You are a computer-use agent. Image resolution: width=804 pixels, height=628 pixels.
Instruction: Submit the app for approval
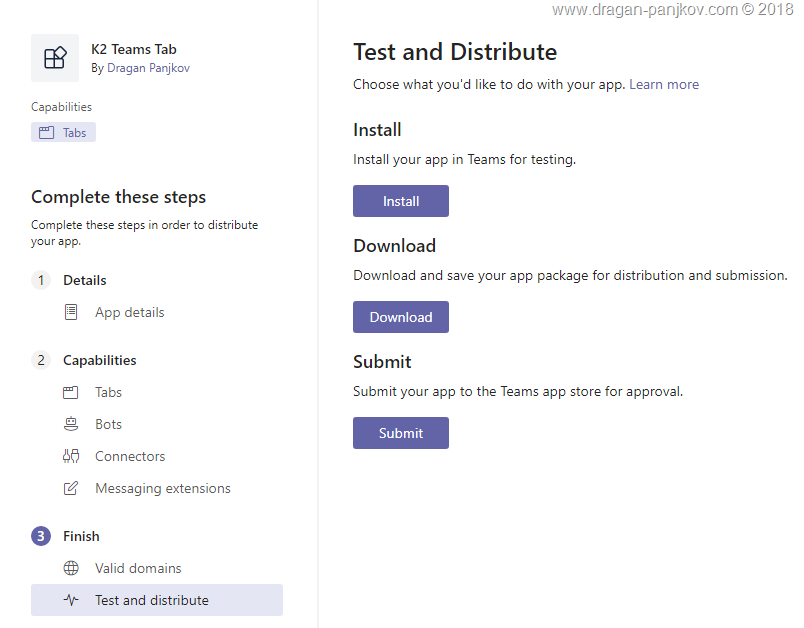(400, 433)
